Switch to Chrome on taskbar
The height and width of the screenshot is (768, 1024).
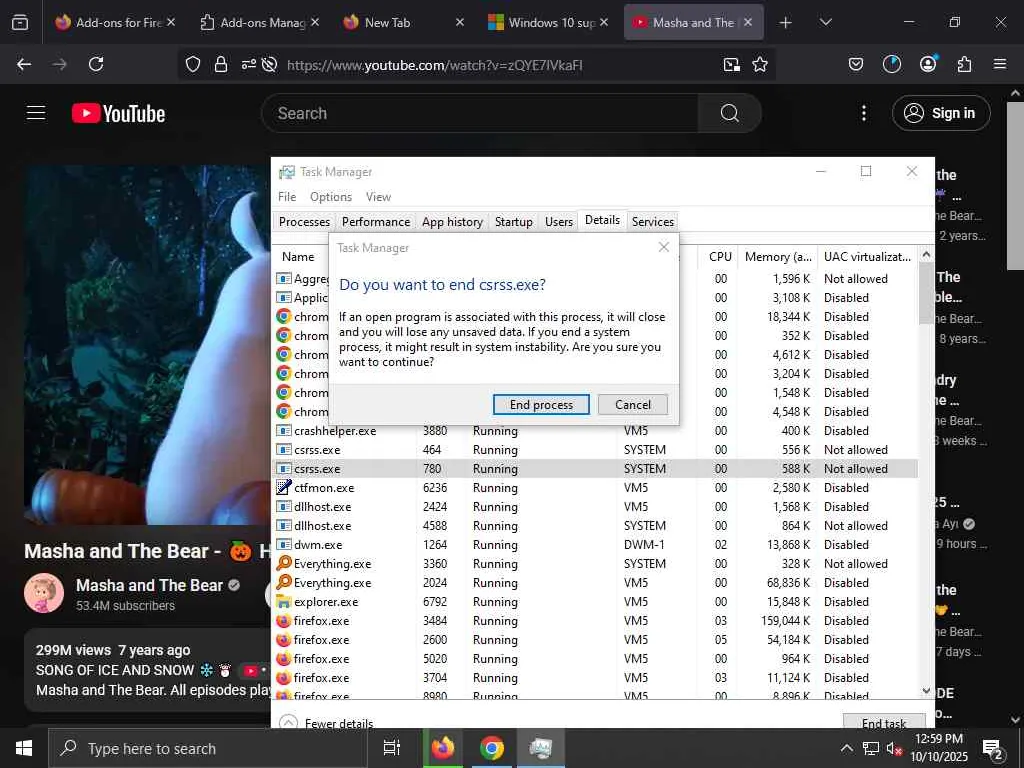click(x=492, y=748)
